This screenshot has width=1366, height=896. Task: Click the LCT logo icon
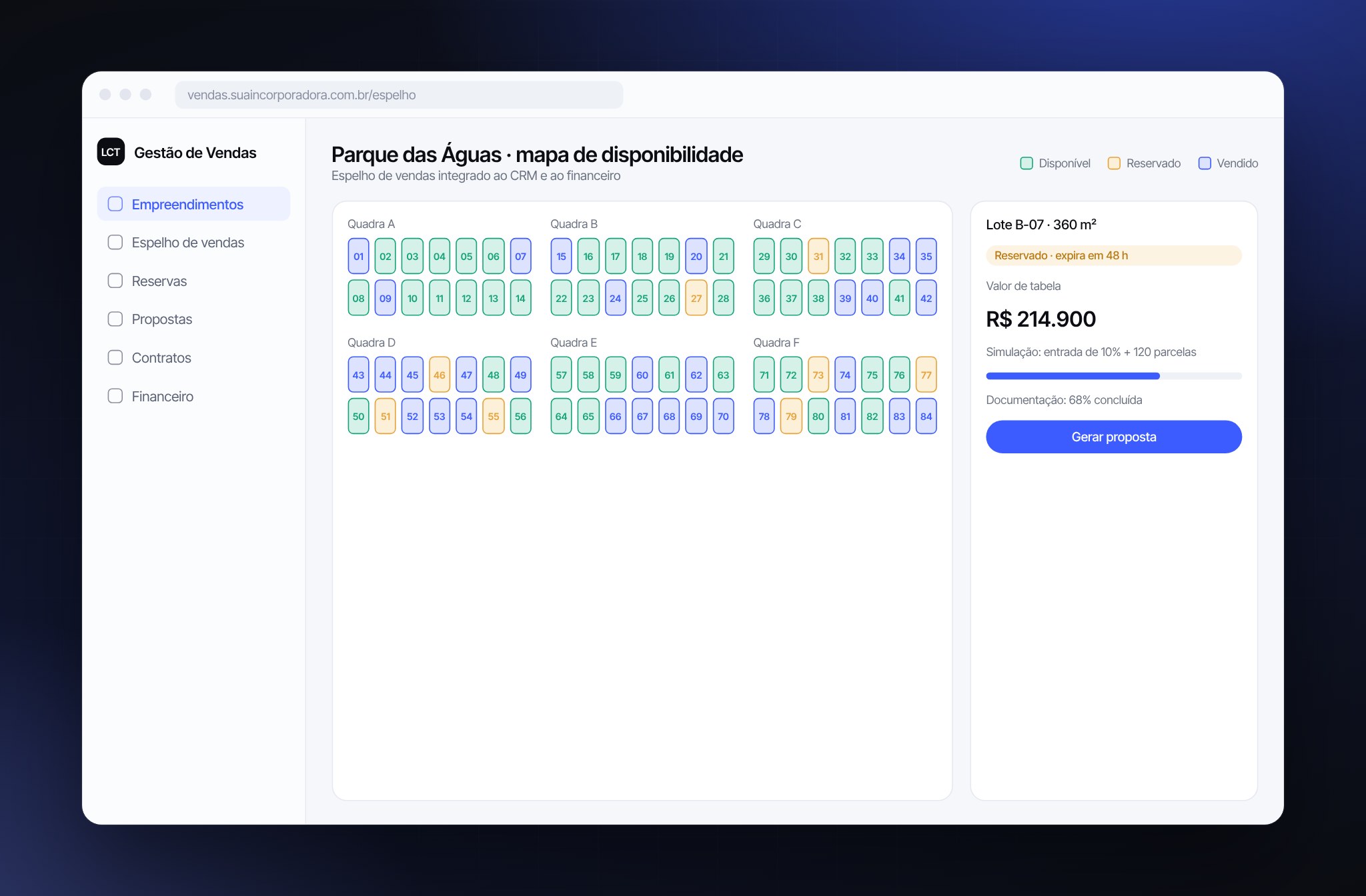111,152
